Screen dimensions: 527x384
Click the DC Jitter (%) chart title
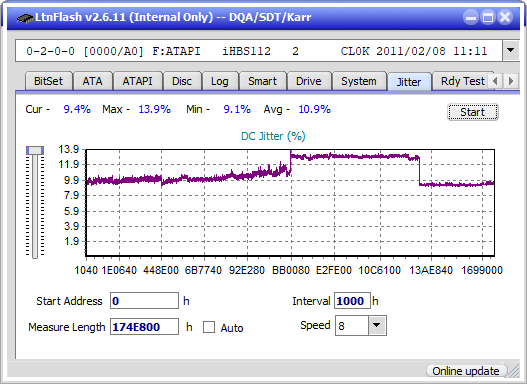coord(273,136)
